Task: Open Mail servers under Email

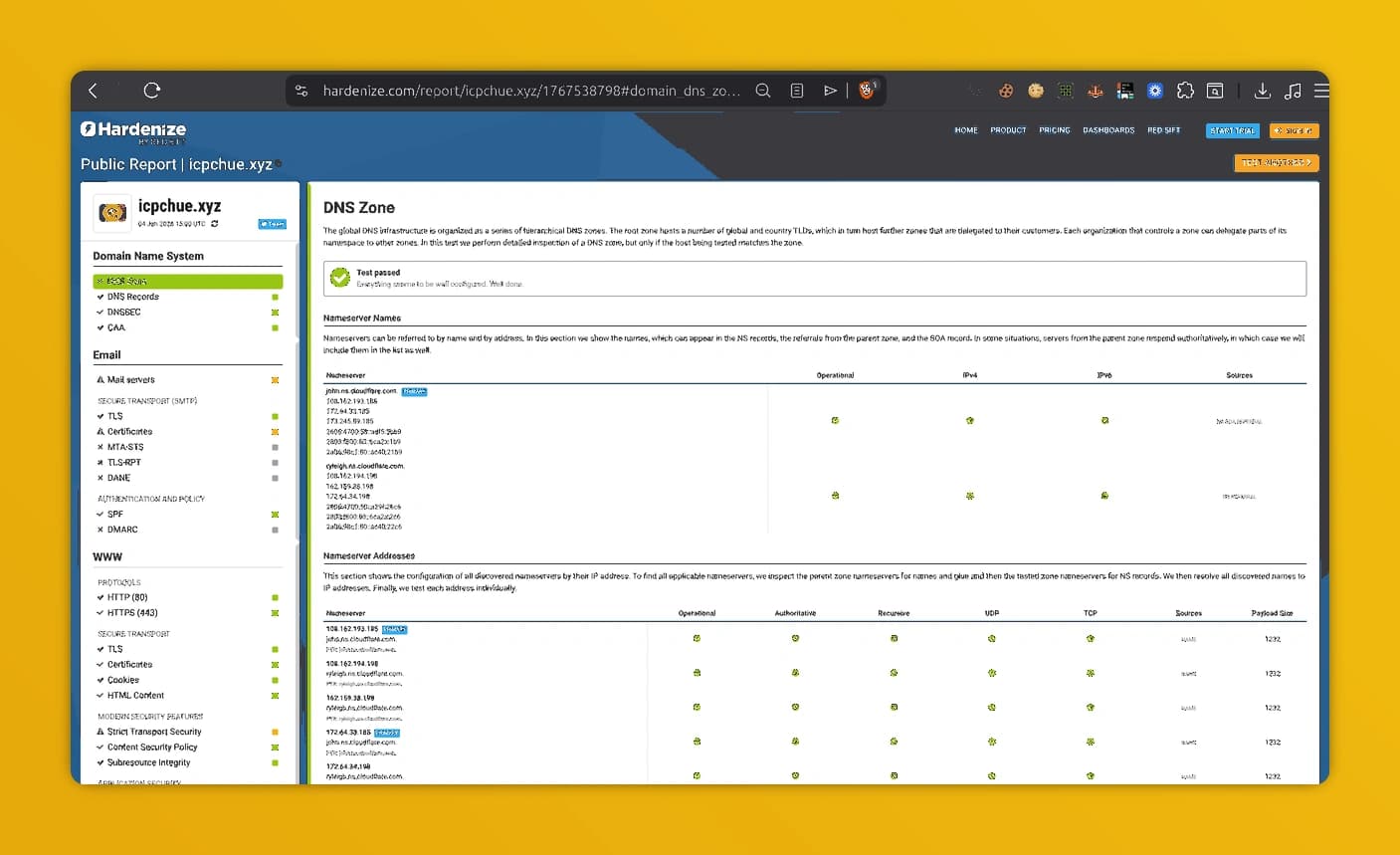Action: [131, 380]
